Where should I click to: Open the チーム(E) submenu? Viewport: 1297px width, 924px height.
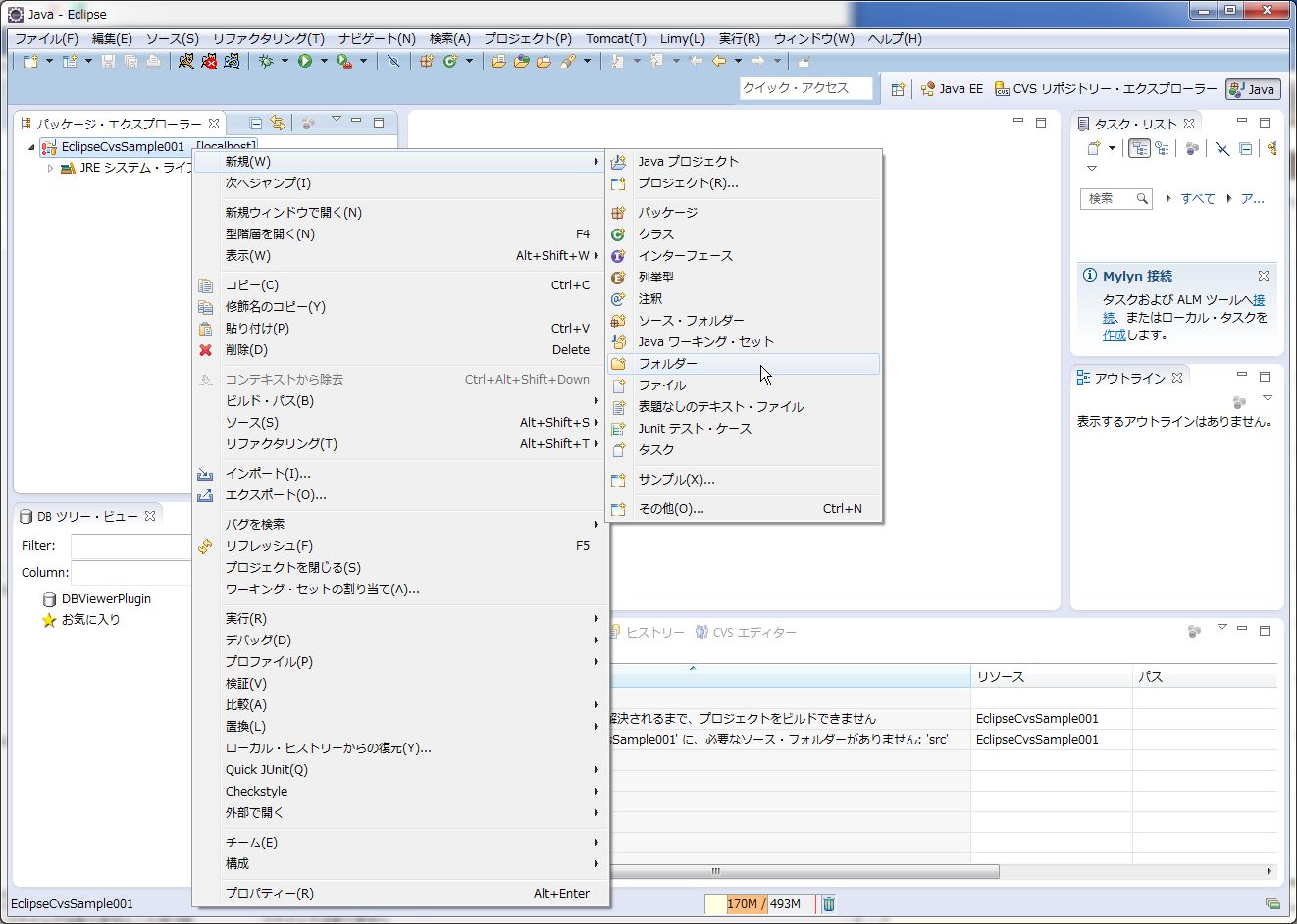coord(401,842)
